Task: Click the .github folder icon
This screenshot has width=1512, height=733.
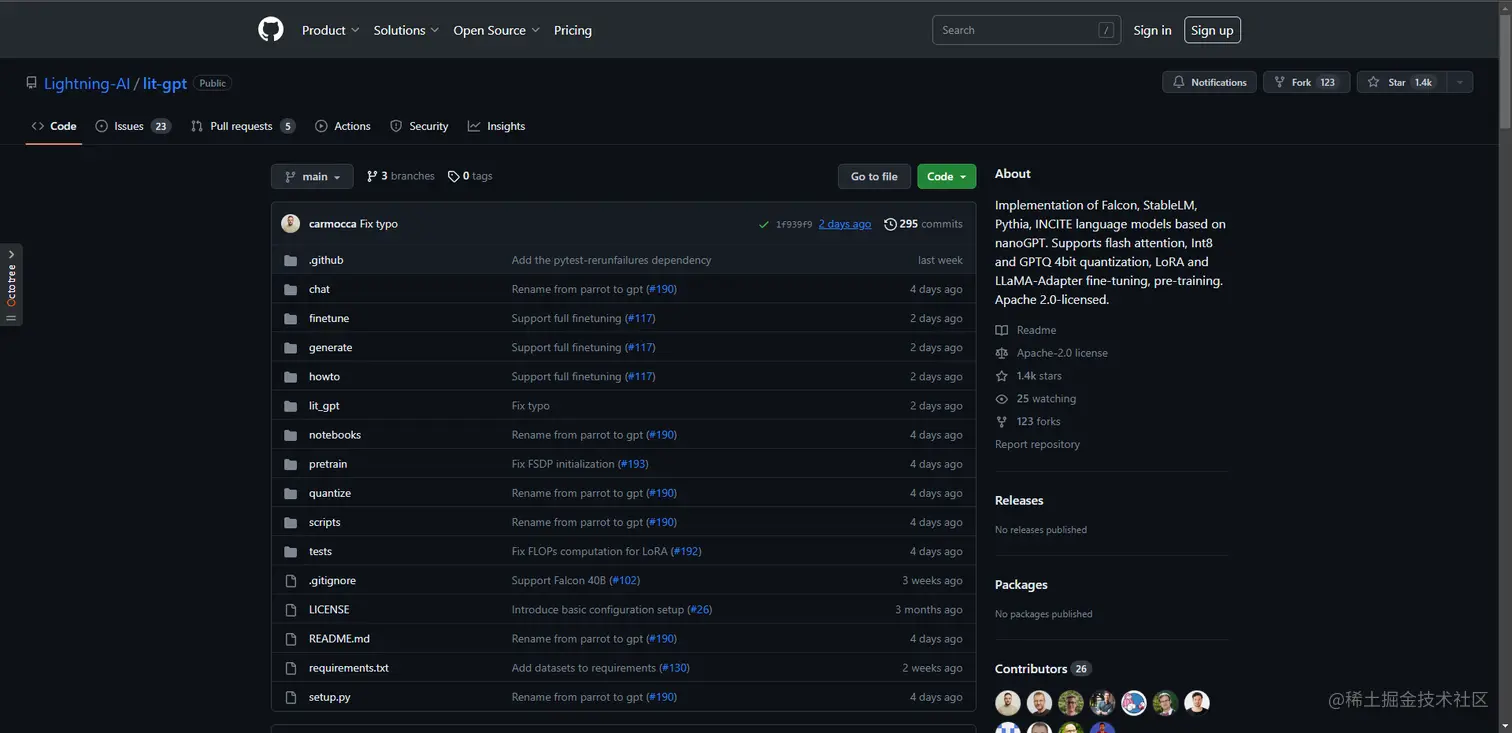Action: pos(291,260)
